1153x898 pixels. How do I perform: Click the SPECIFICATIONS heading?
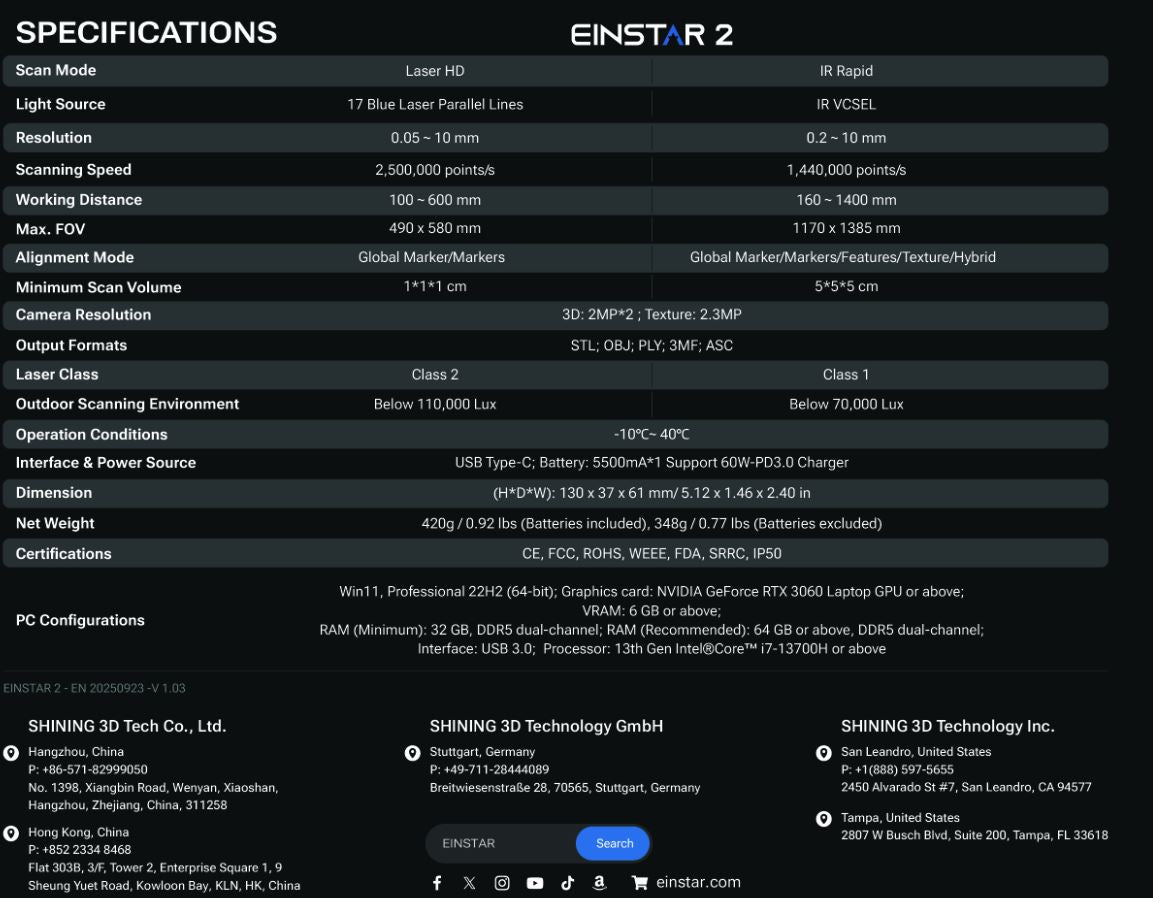click(x=146, y=32)
